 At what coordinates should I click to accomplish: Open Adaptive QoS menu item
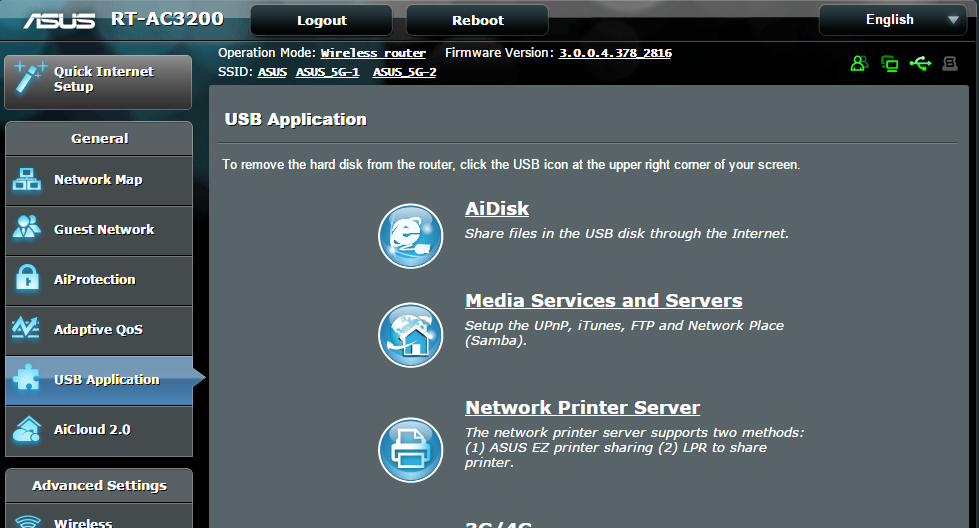click(x=99, y=330)
